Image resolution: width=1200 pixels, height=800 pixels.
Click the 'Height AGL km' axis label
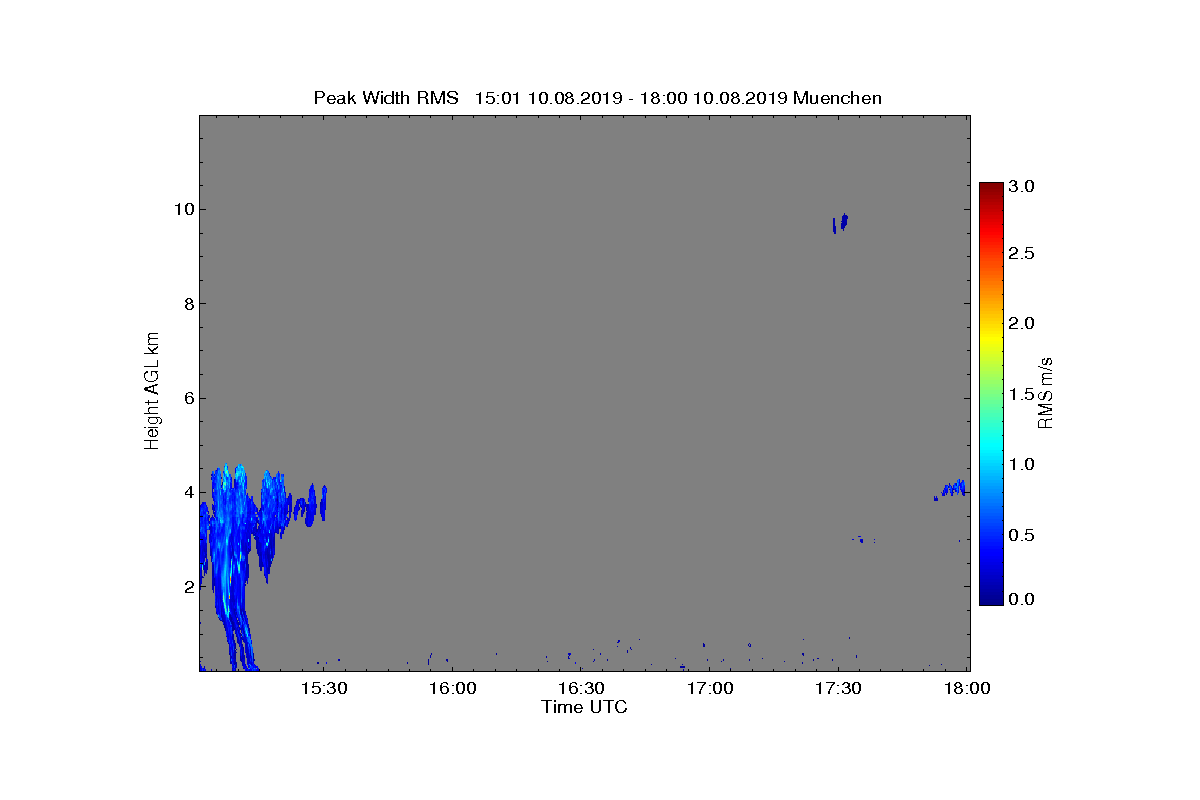pyautogui.click(x=152, y=392)
